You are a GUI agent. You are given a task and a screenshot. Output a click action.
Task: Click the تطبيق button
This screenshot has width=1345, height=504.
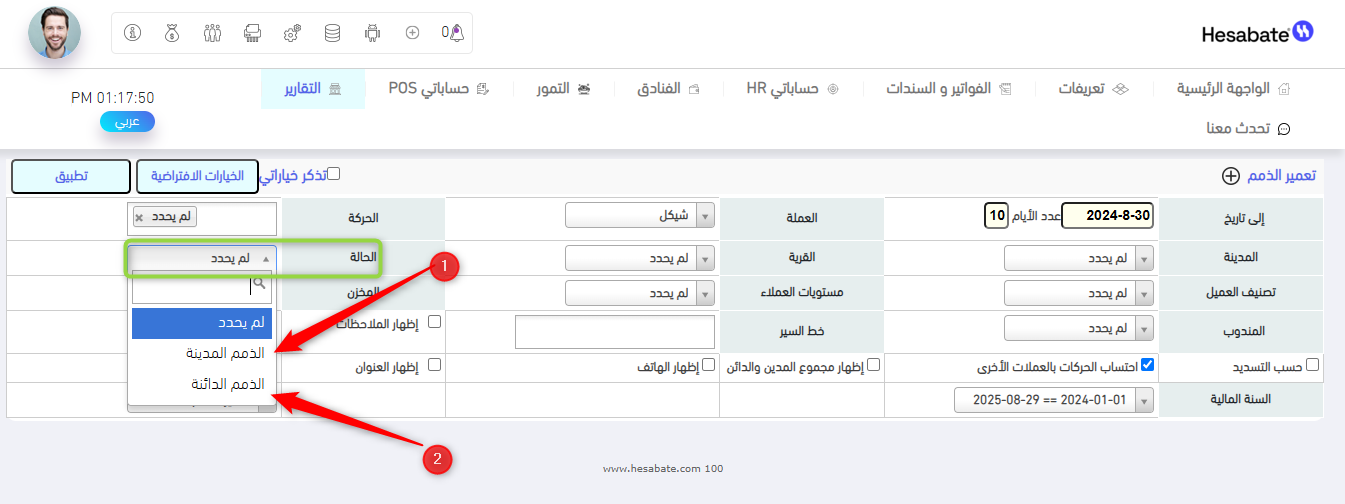pos(71,177)
